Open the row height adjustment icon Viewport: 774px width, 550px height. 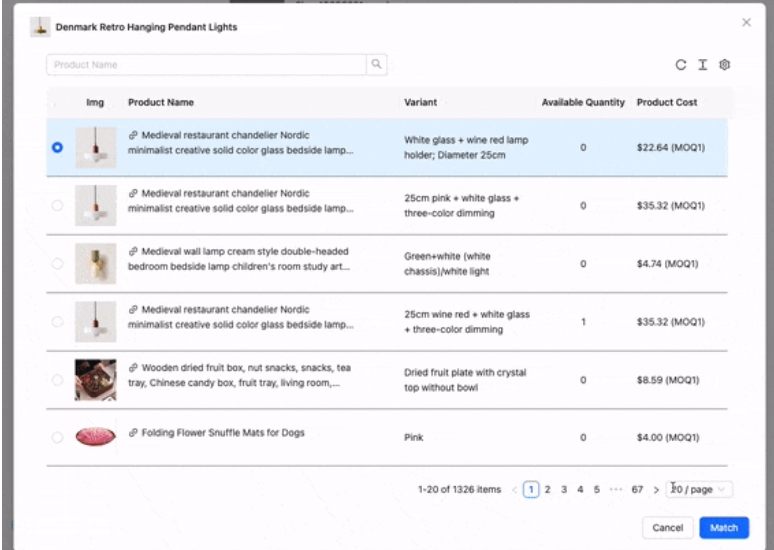[702, 65]
